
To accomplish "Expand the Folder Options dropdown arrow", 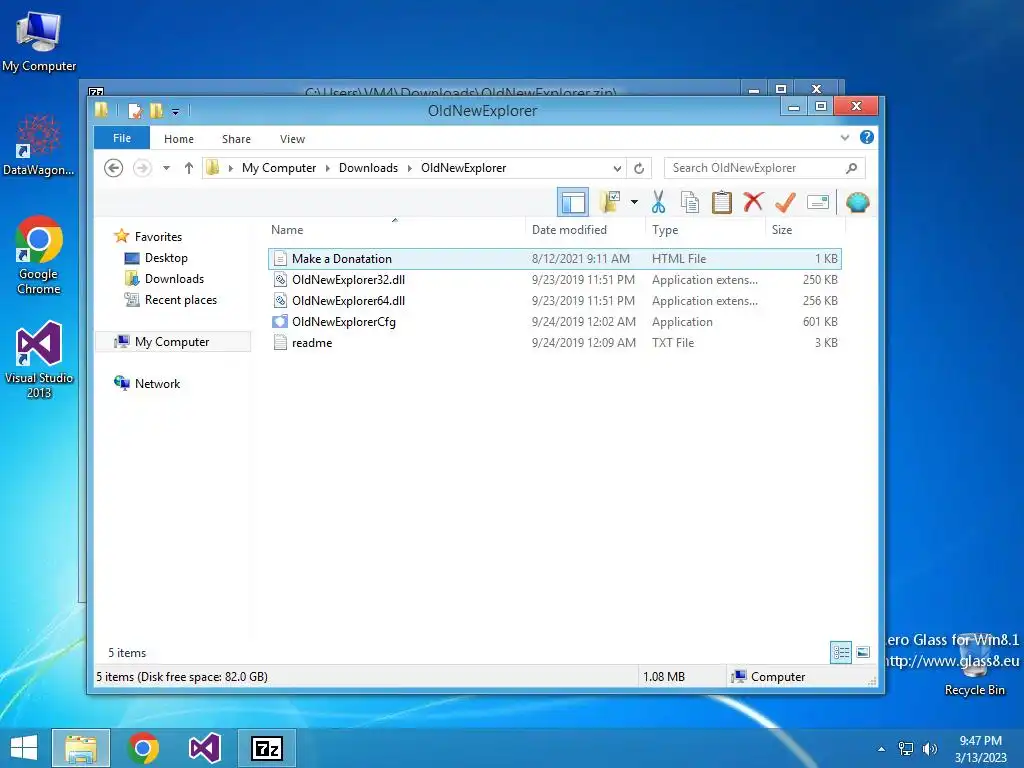I will click(633, 202).
